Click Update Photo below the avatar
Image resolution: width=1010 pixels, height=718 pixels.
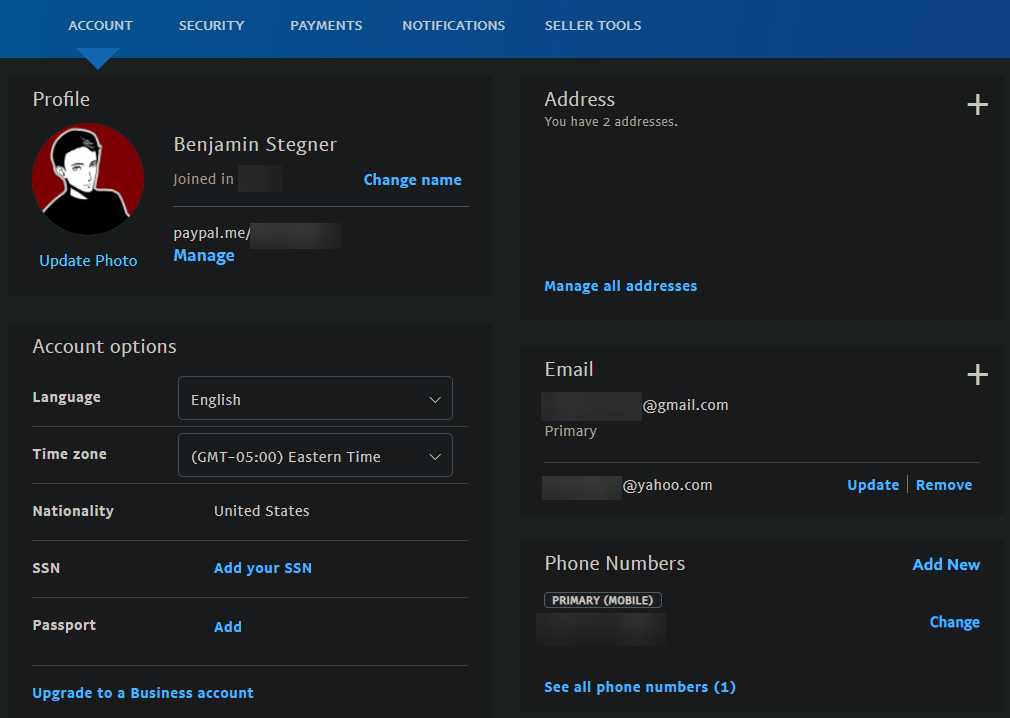click(x=88, y=261)
